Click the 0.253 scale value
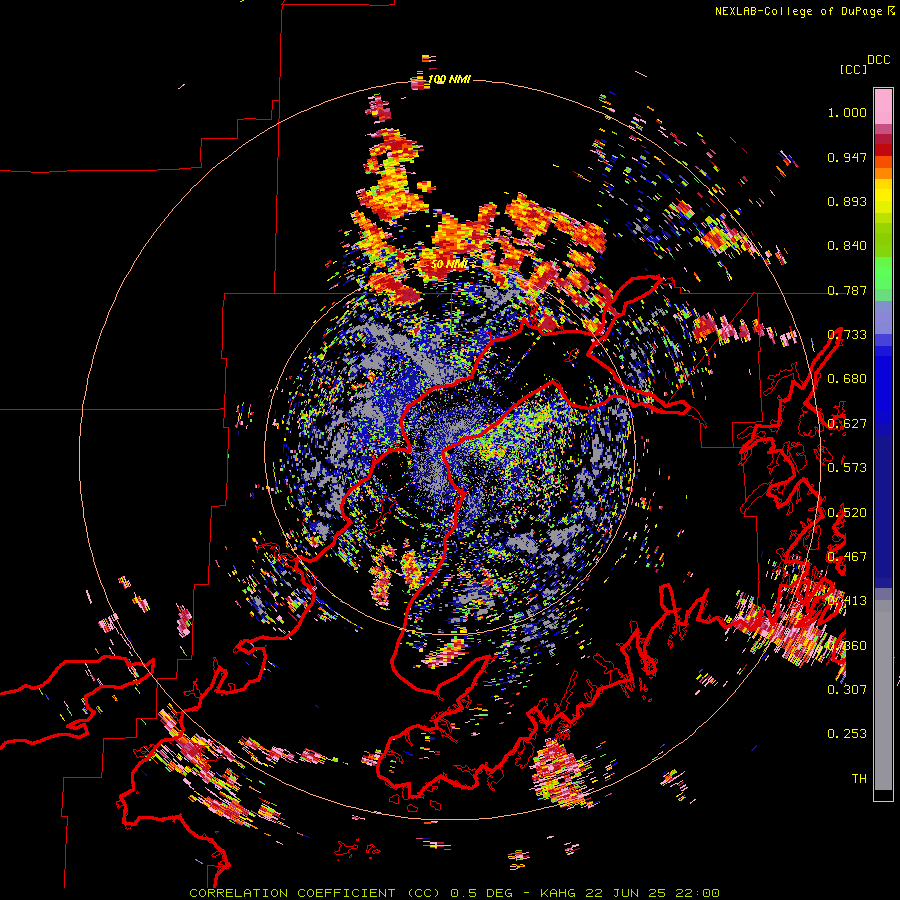 (x=847, y=734)
